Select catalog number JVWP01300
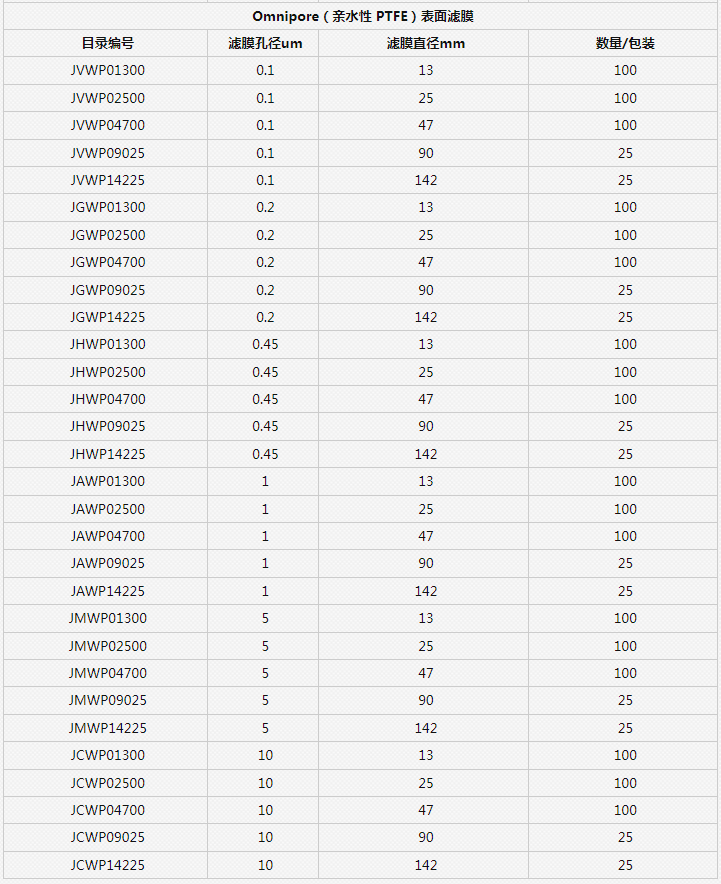This screenshot has height=884, width=721. pos(108,70)
